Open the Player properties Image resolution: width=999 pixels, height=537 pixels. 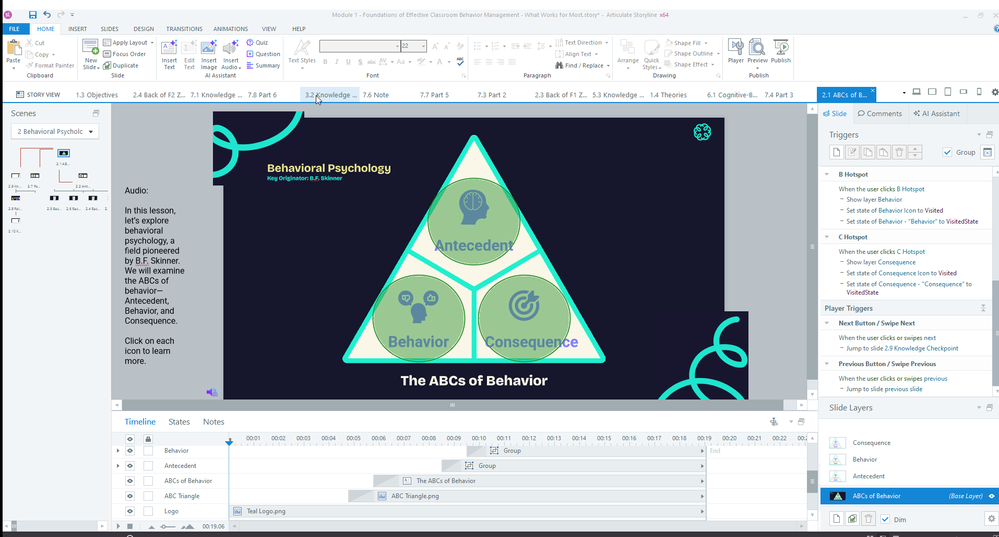(736, 52)
